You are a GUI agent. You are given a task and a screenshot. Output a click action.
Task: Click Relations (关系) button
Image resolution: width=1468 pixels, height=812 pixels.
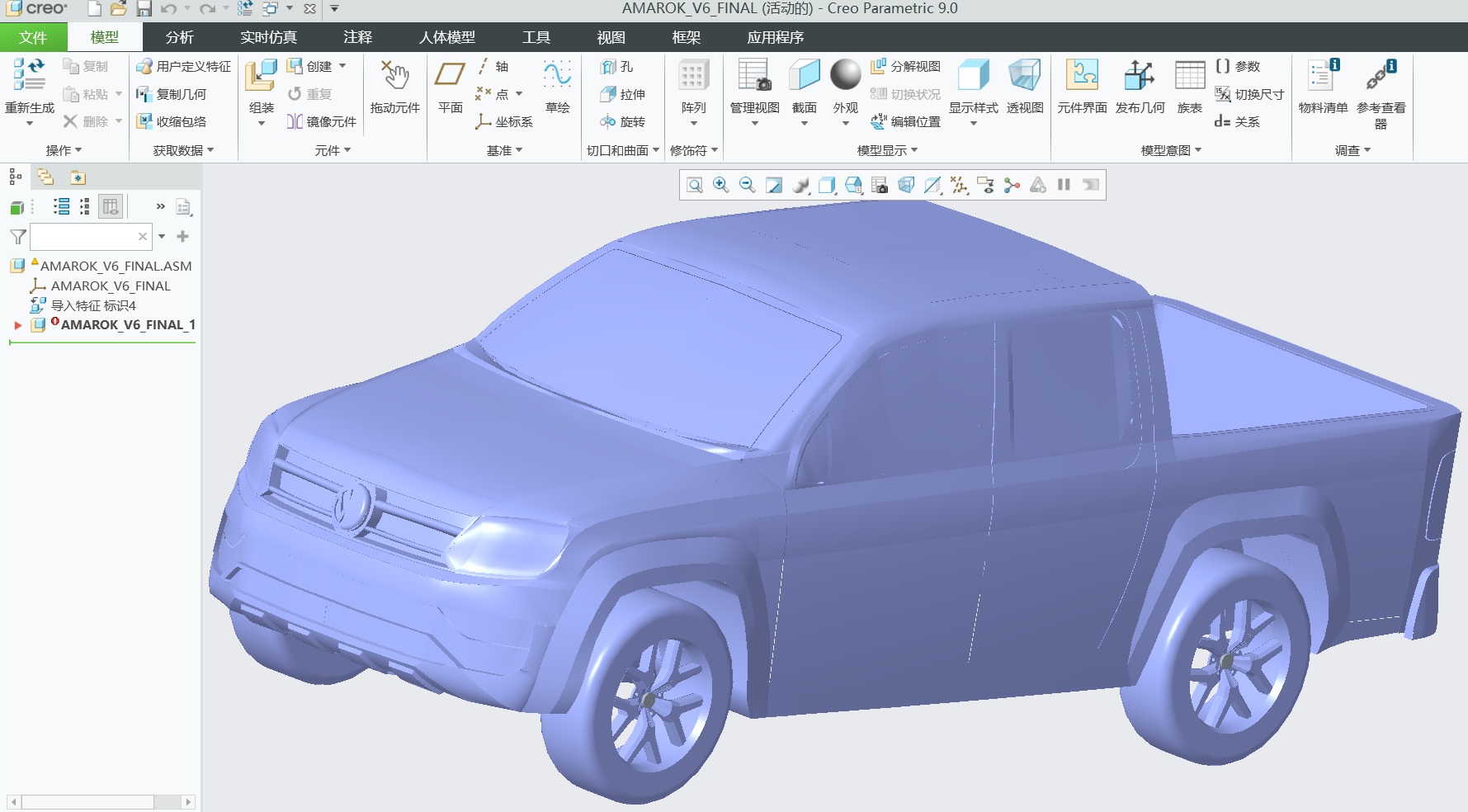pyautogui.click(x=1238, y=121)
